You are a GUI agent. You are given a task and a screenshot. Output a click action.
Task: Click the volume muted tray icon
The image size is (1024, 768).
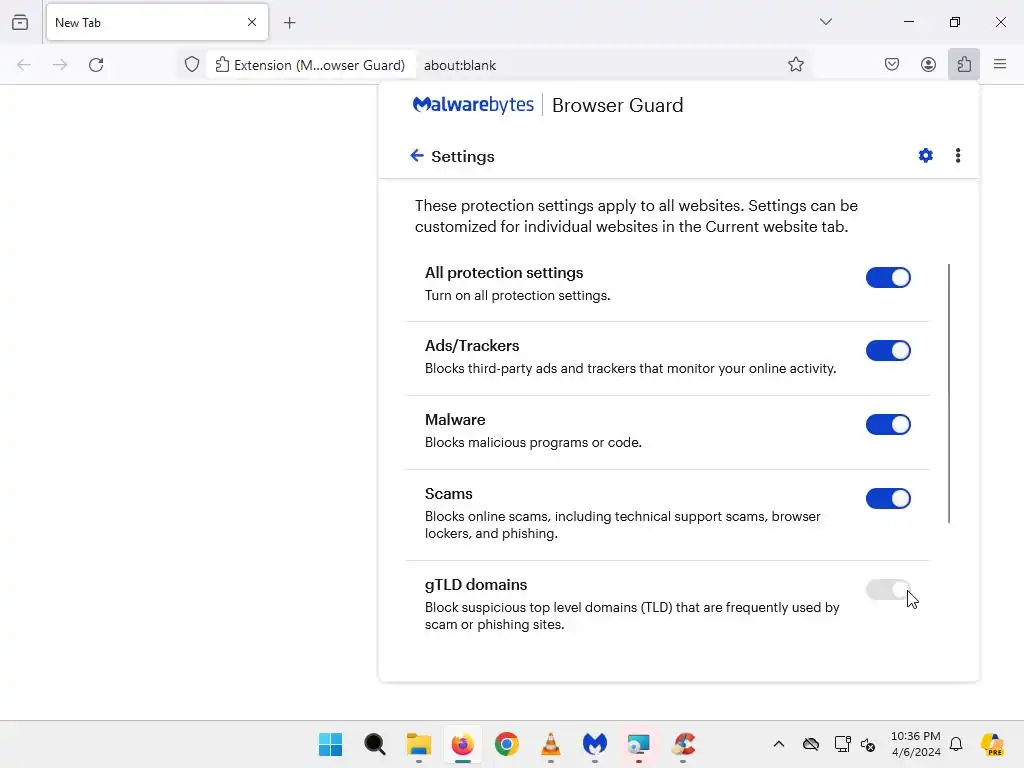pos(868,744)
